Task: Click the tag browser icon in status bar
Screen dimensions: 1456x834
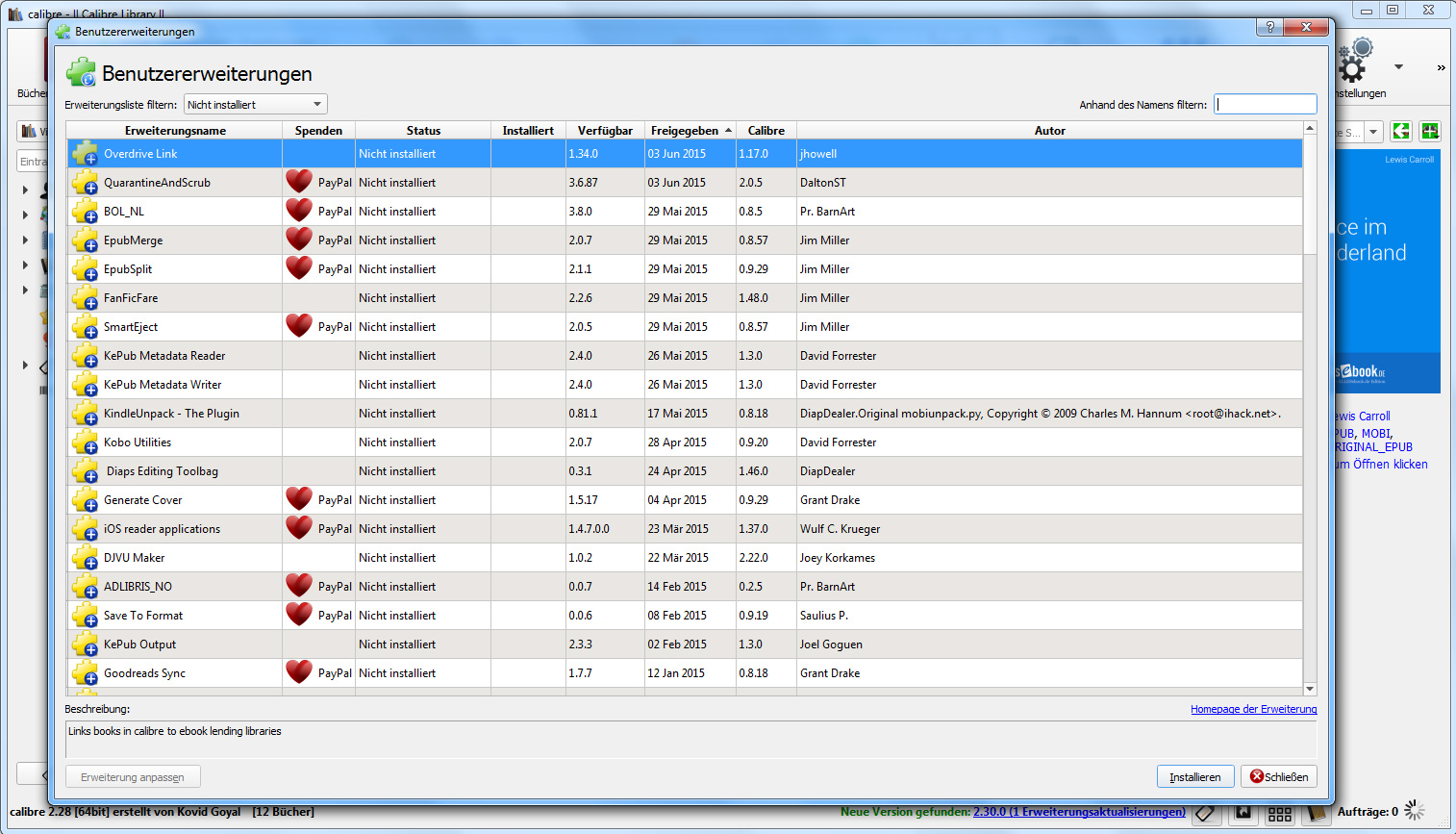Action: coord(1206,814)
